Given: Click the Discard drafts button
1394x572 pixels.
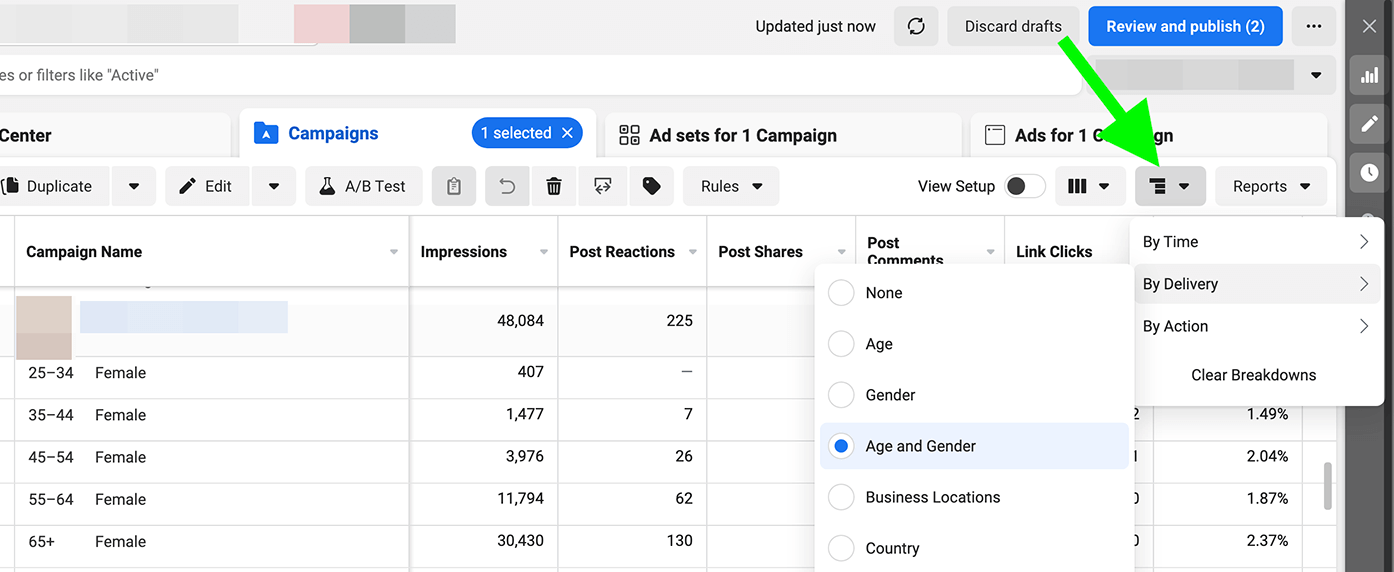Looking at the screenshot, I should (x=1013, y=27).
